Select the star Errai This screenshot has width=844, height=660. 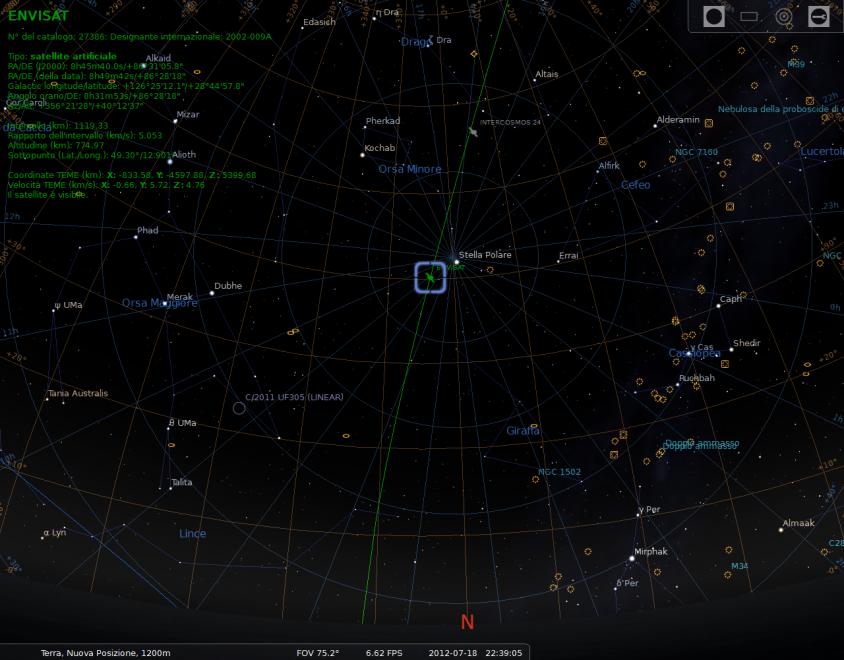[x=558, y=262]
